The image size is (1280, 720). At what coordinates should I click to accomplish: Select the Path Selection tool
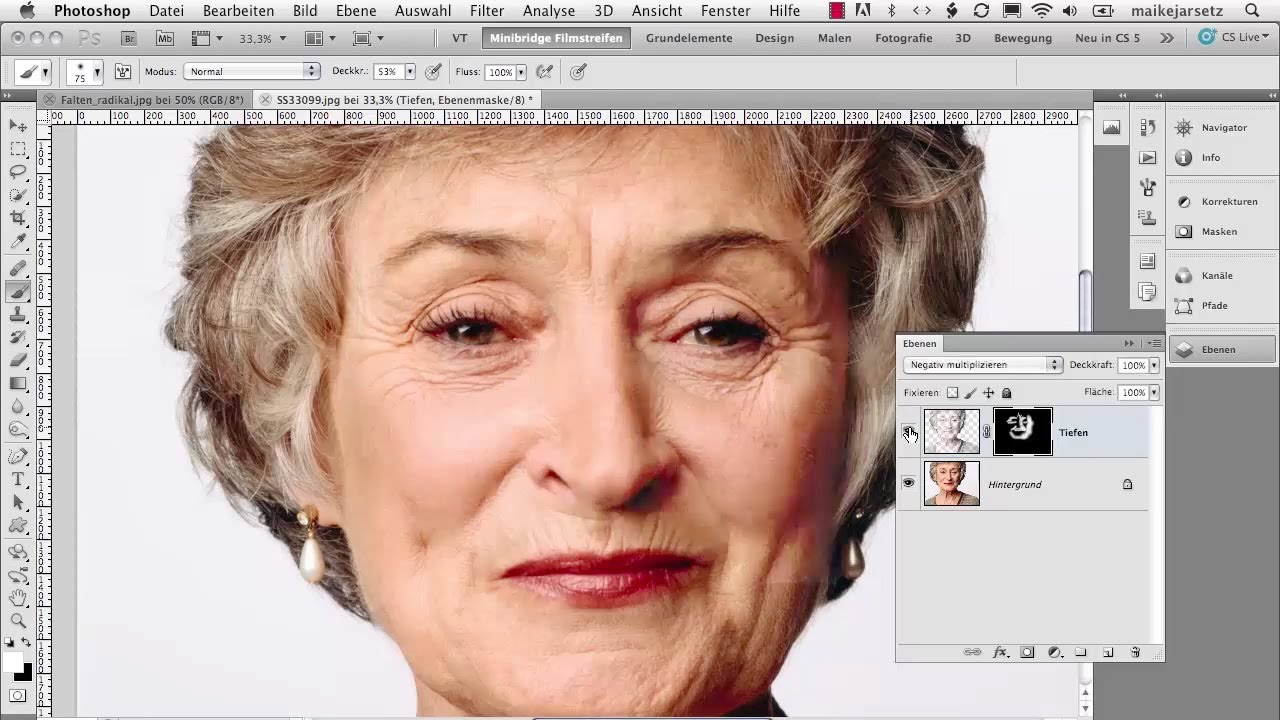pos(18,503)
